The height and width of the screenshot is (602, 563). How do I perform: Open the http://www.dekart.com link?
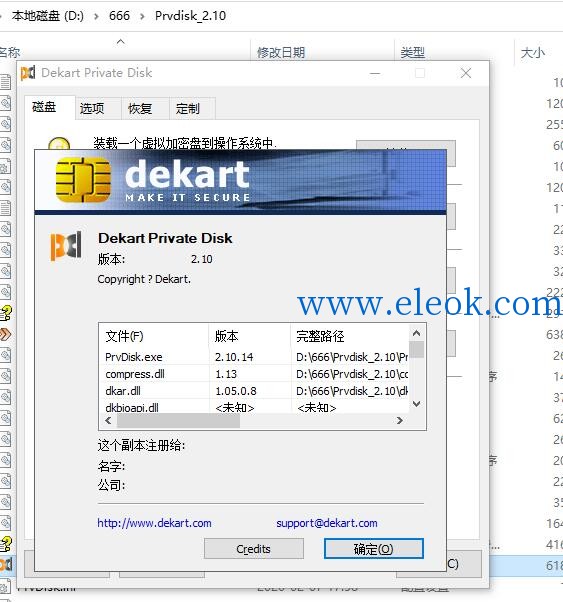pyautogui.click(x=154, y=523)
